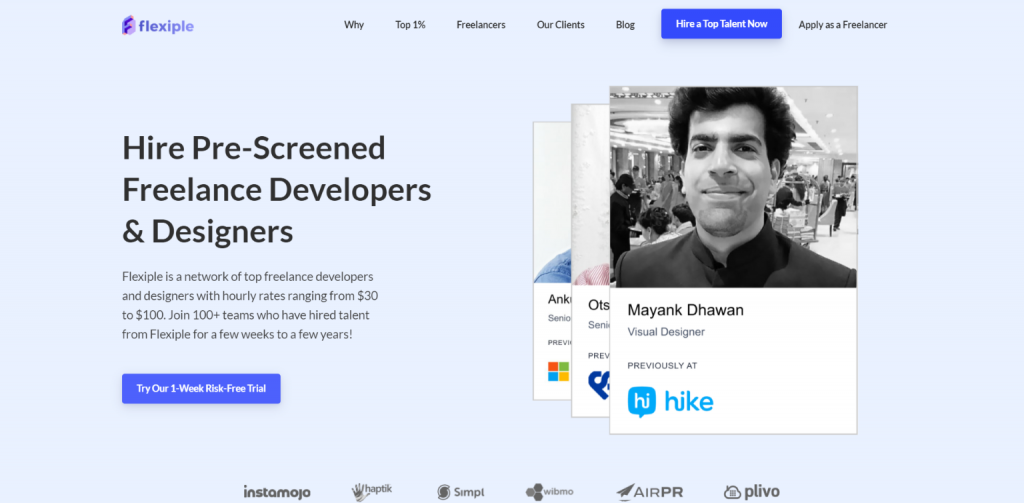Click the Simpl client logo
The height and width of the screenshot is (503, 1024).
[461, 492]
